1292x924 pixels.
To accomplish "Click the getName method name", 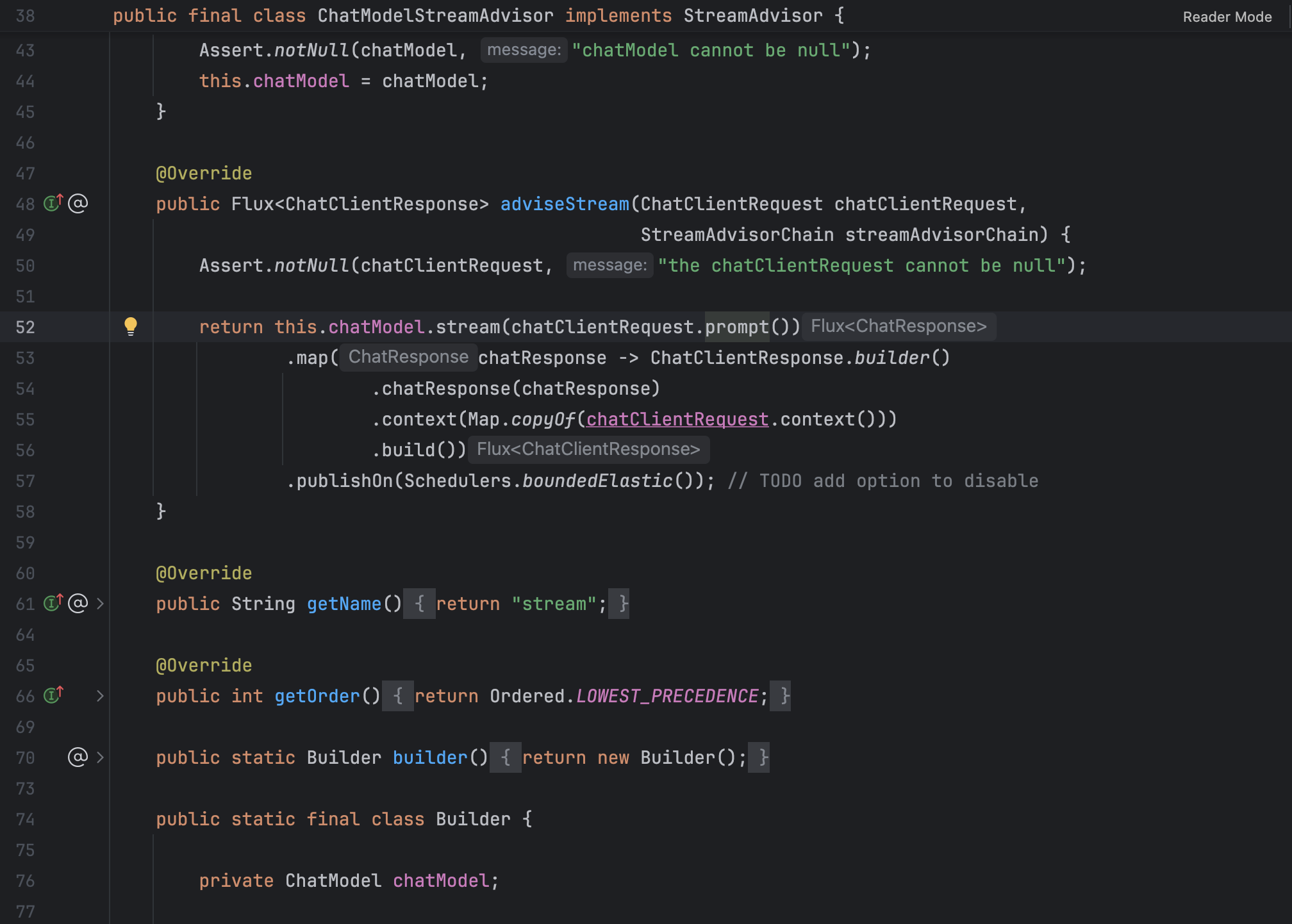I will [x=344, y=604].
